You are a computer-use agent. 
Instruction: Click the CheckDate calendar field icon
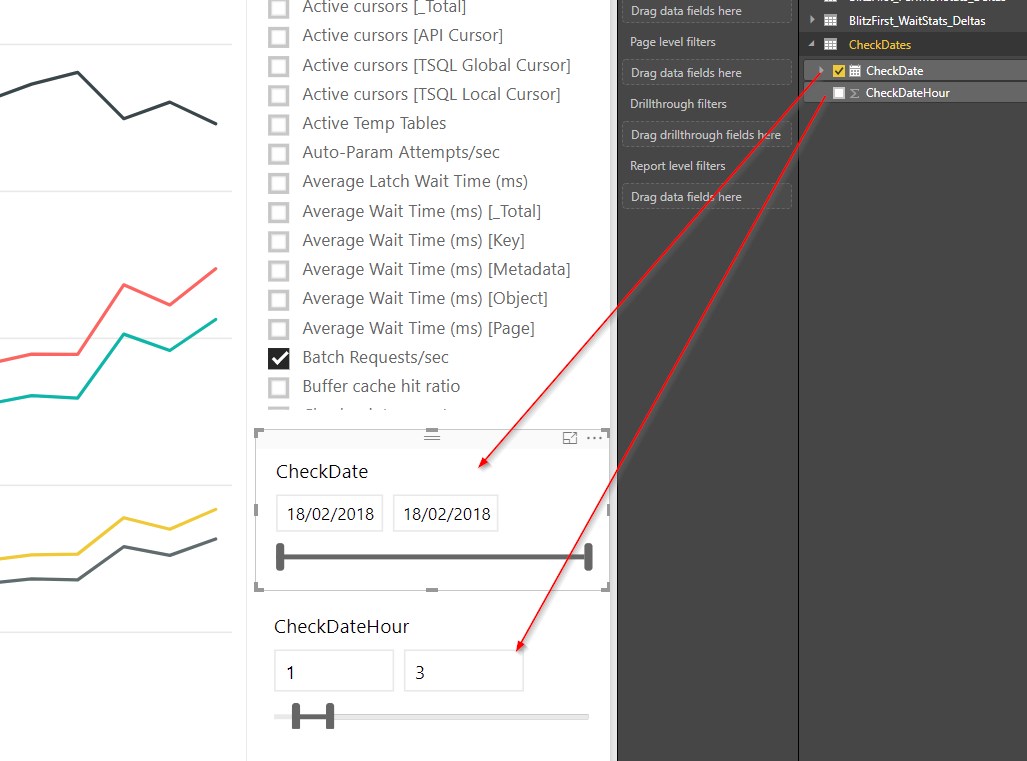tap(855, 71)
